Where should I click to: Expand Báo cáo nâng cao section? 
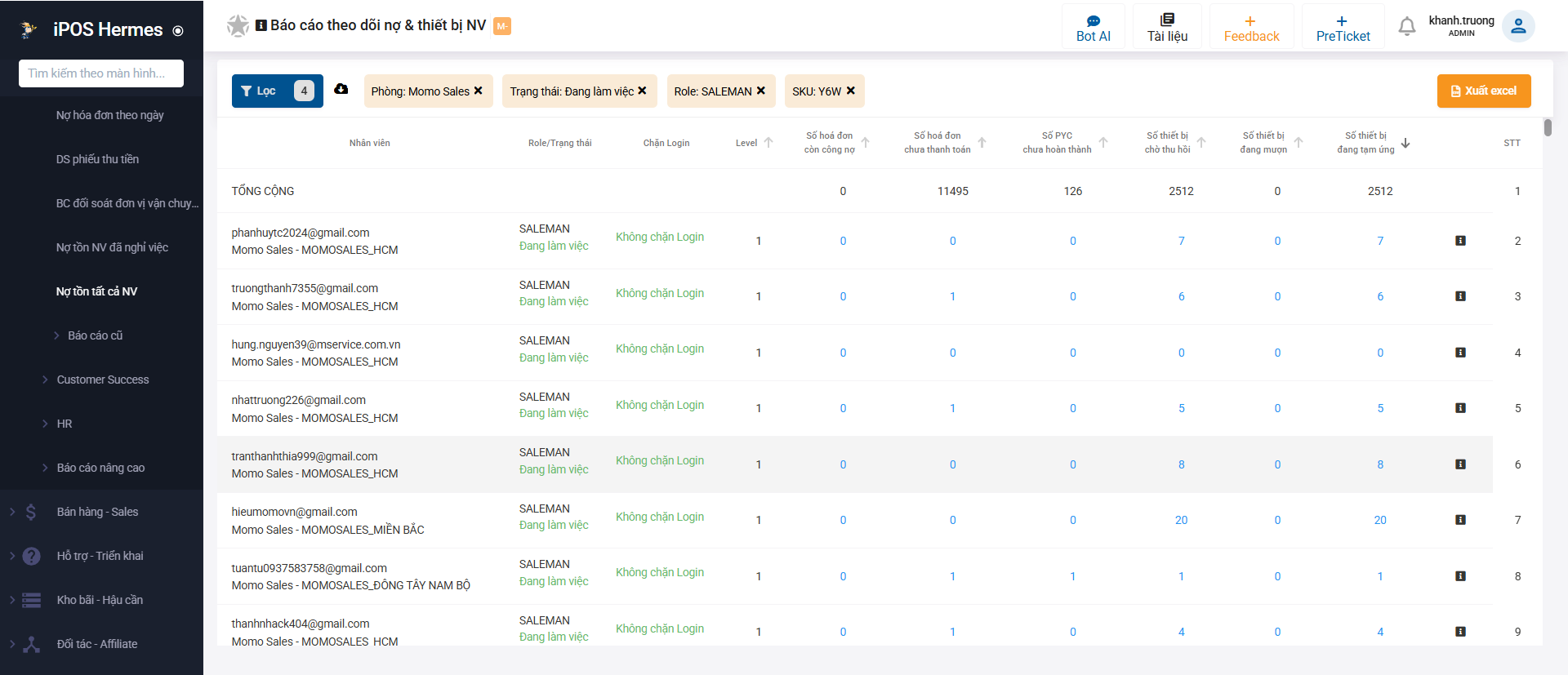[100, 468]
